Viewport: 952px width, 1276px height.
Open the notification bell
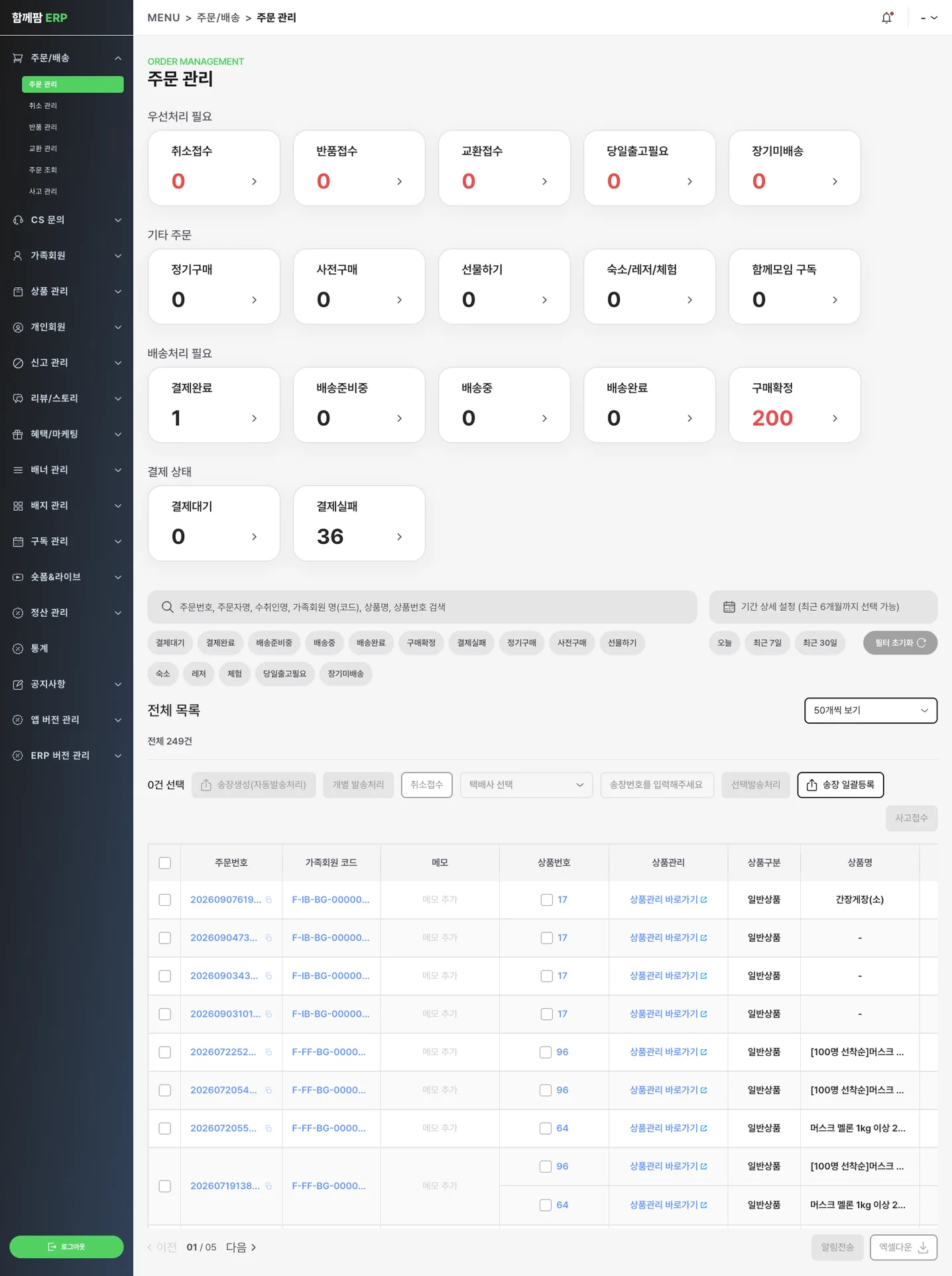pyautogui.click(x=886, y=18)
